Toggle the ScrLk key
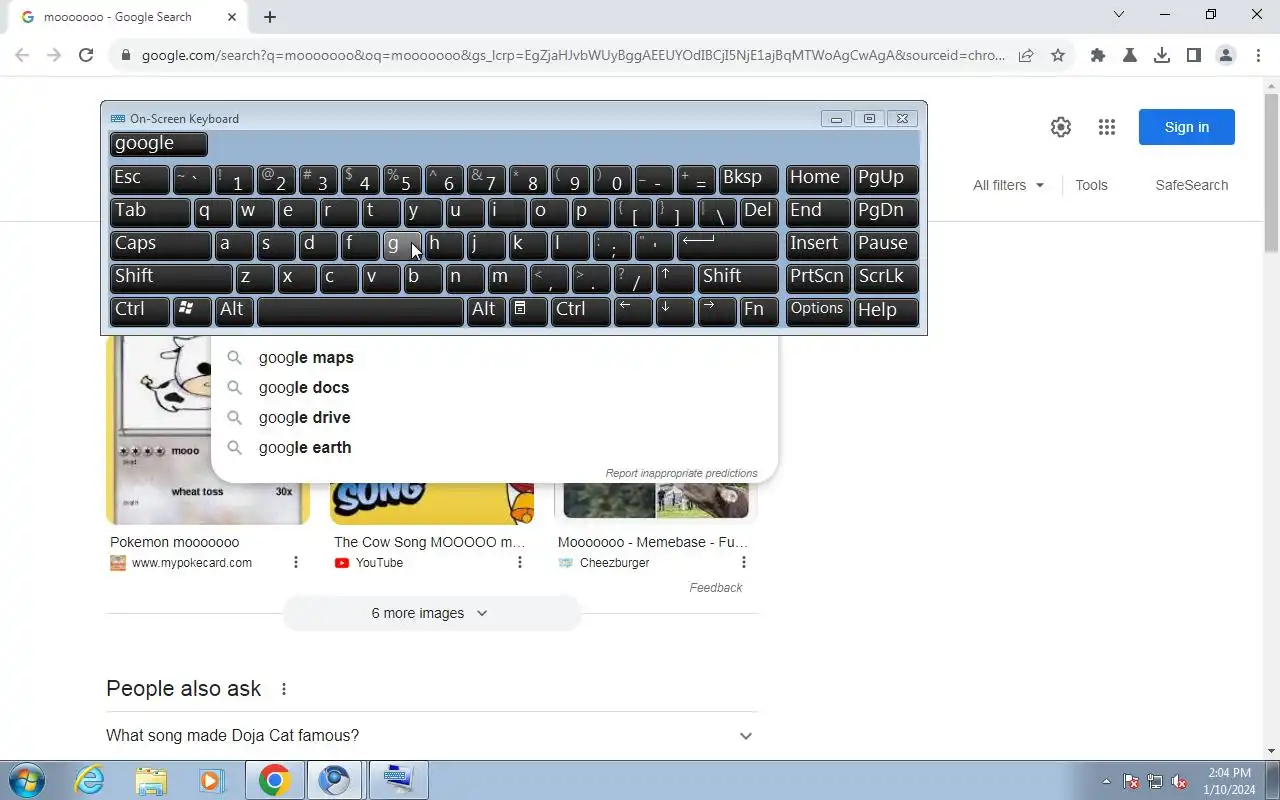Screen dimensions: 1280x800 tap(886, 278)
